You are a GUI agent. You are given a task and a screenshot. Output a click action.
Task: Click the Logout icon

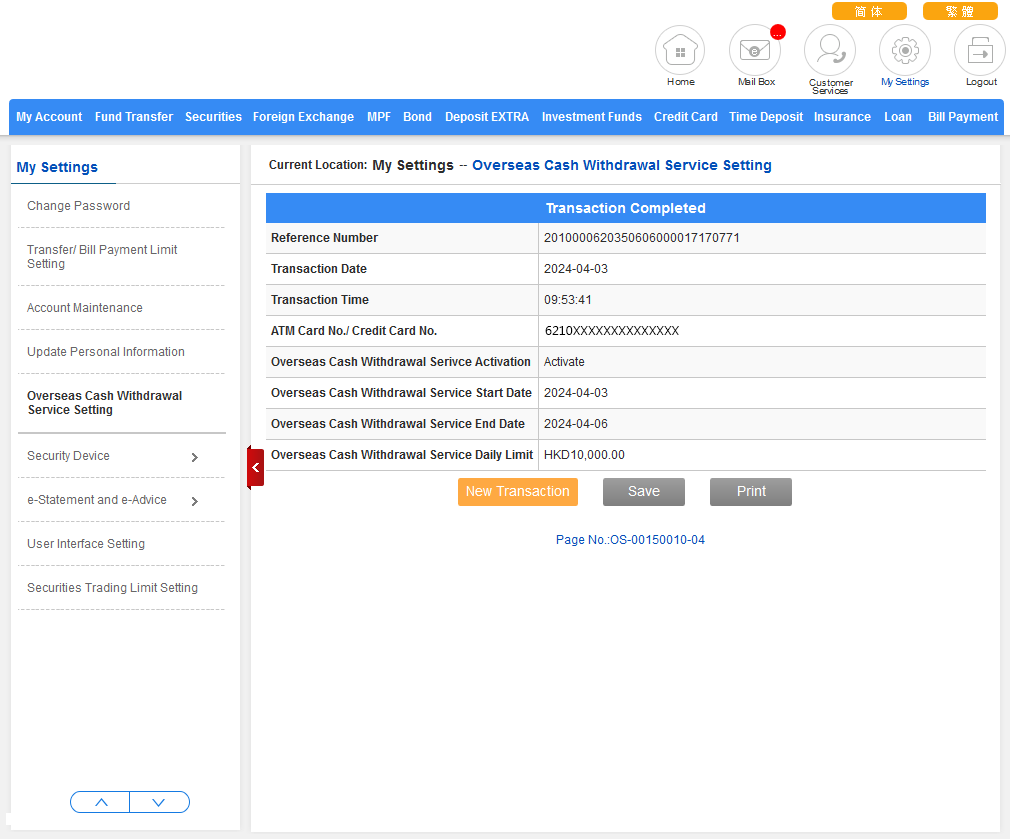click(980, 50)
